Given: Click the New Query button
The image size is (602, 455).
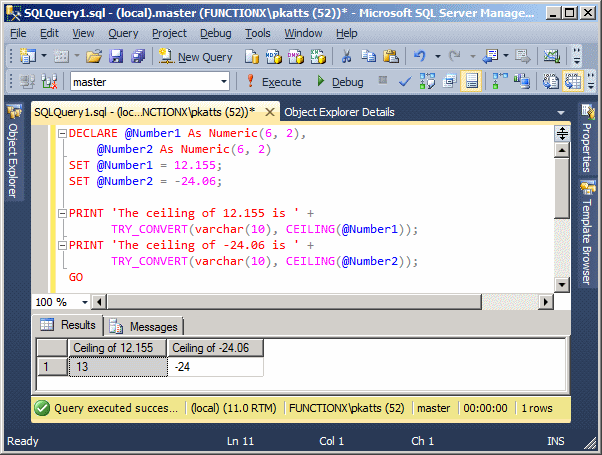Looking at the screenshot, I should (196, 56).
